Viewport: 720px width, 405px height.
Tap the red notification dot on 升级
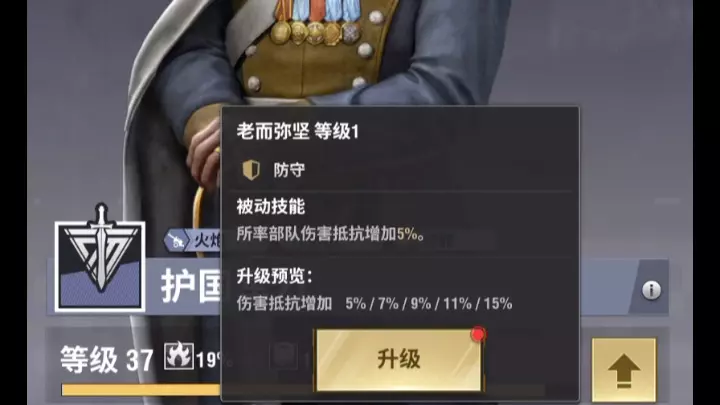[x=478, y=334]
